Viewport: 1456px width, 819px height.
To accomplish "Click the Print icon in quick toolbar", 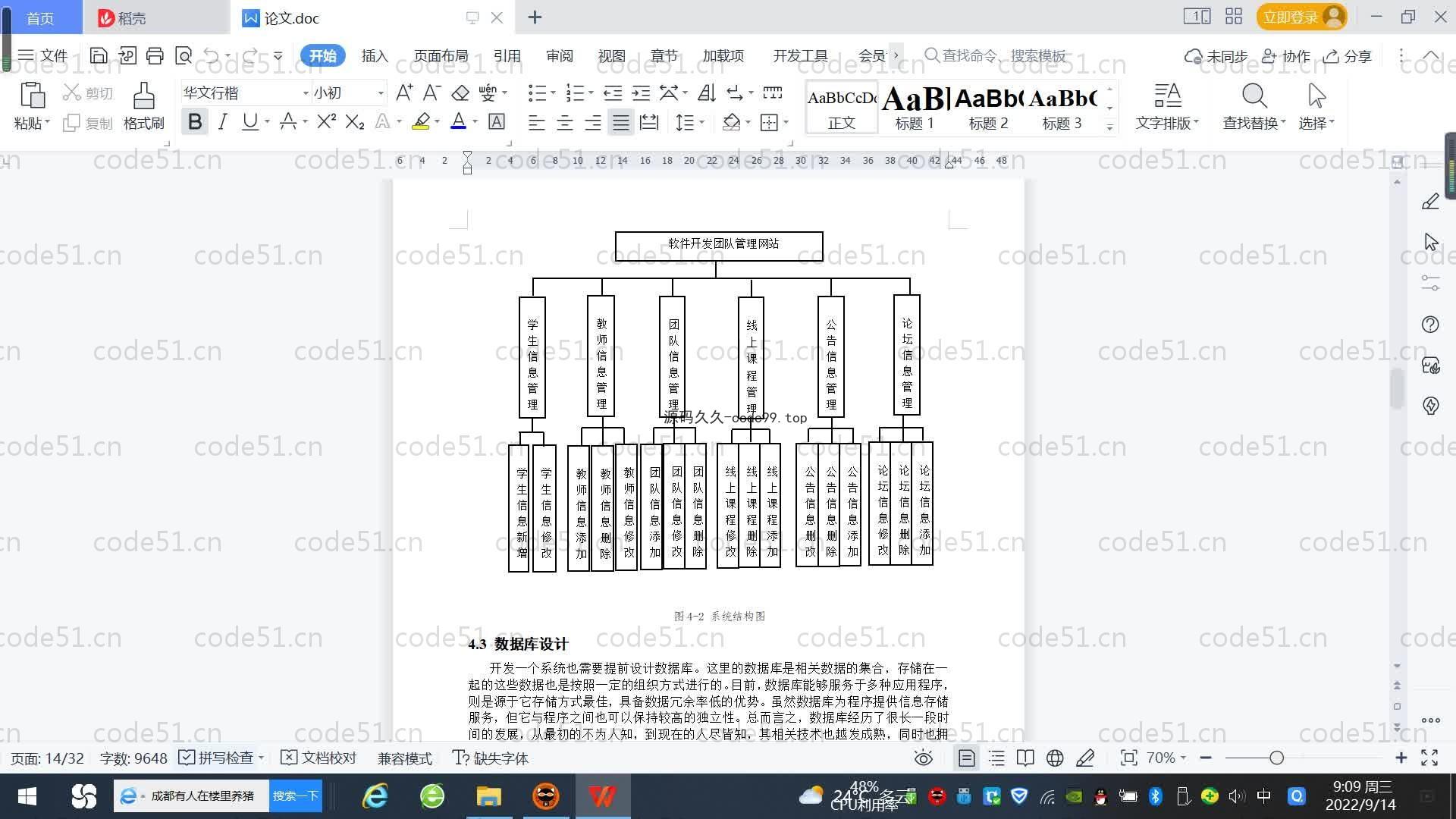I will click(x=155, y=55).
